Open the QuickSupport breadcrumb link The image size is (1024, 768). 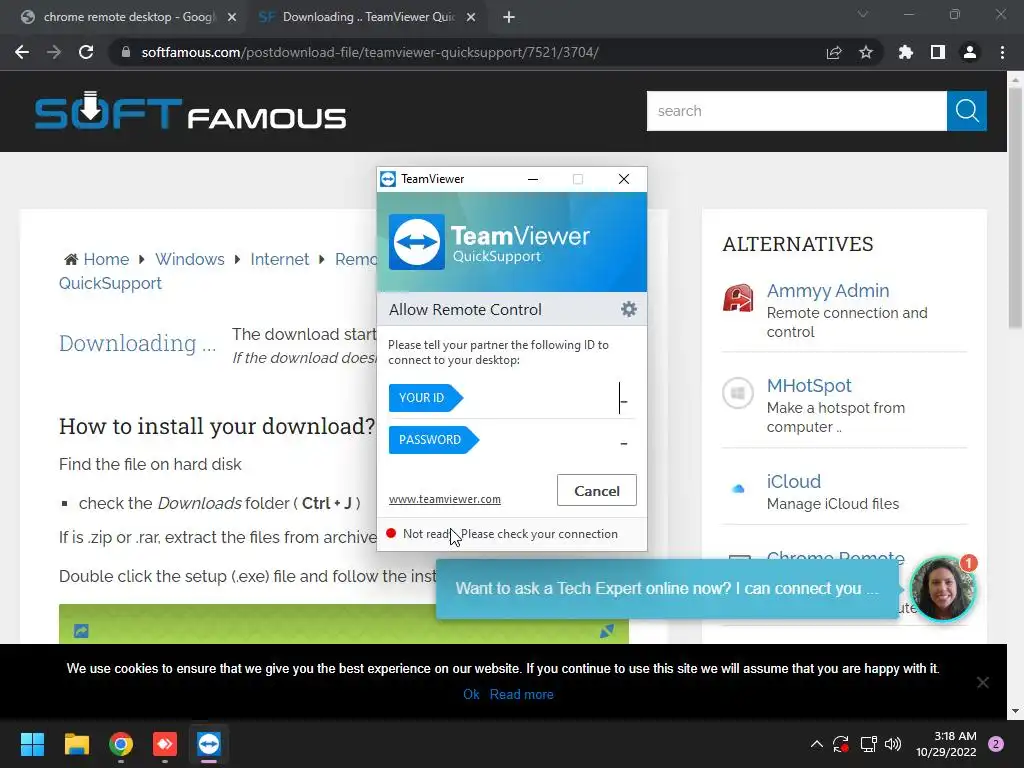click(110, 283)
